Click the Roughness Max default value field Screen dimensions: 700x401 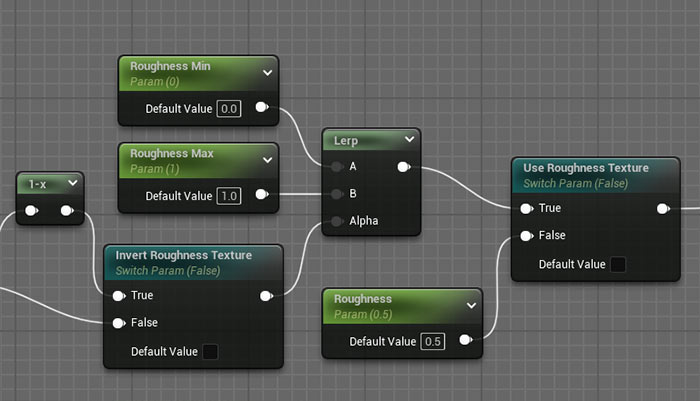pos(229,195)
